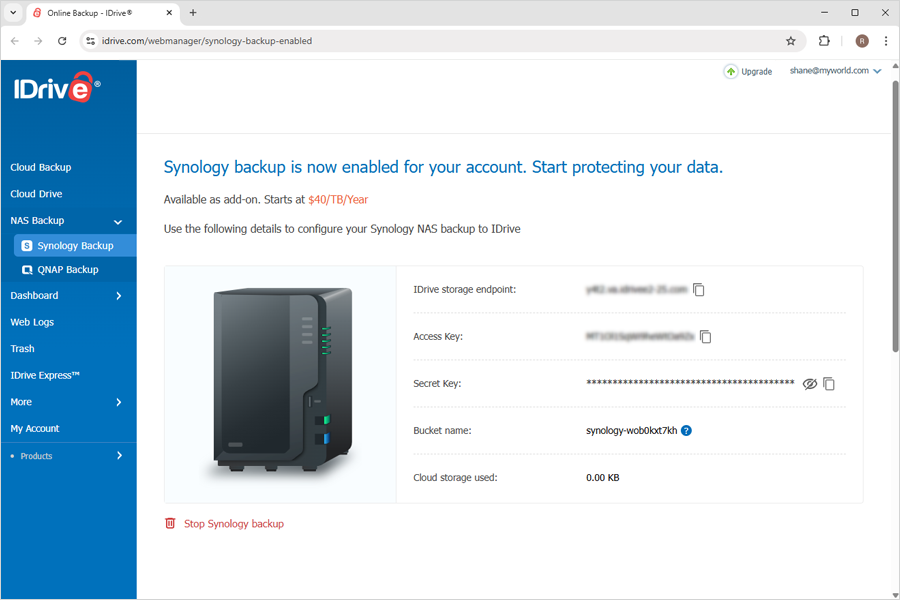900x600 pixels.
Task: Click the Synology Backup sidebar icon
Action: pos(27,246)
